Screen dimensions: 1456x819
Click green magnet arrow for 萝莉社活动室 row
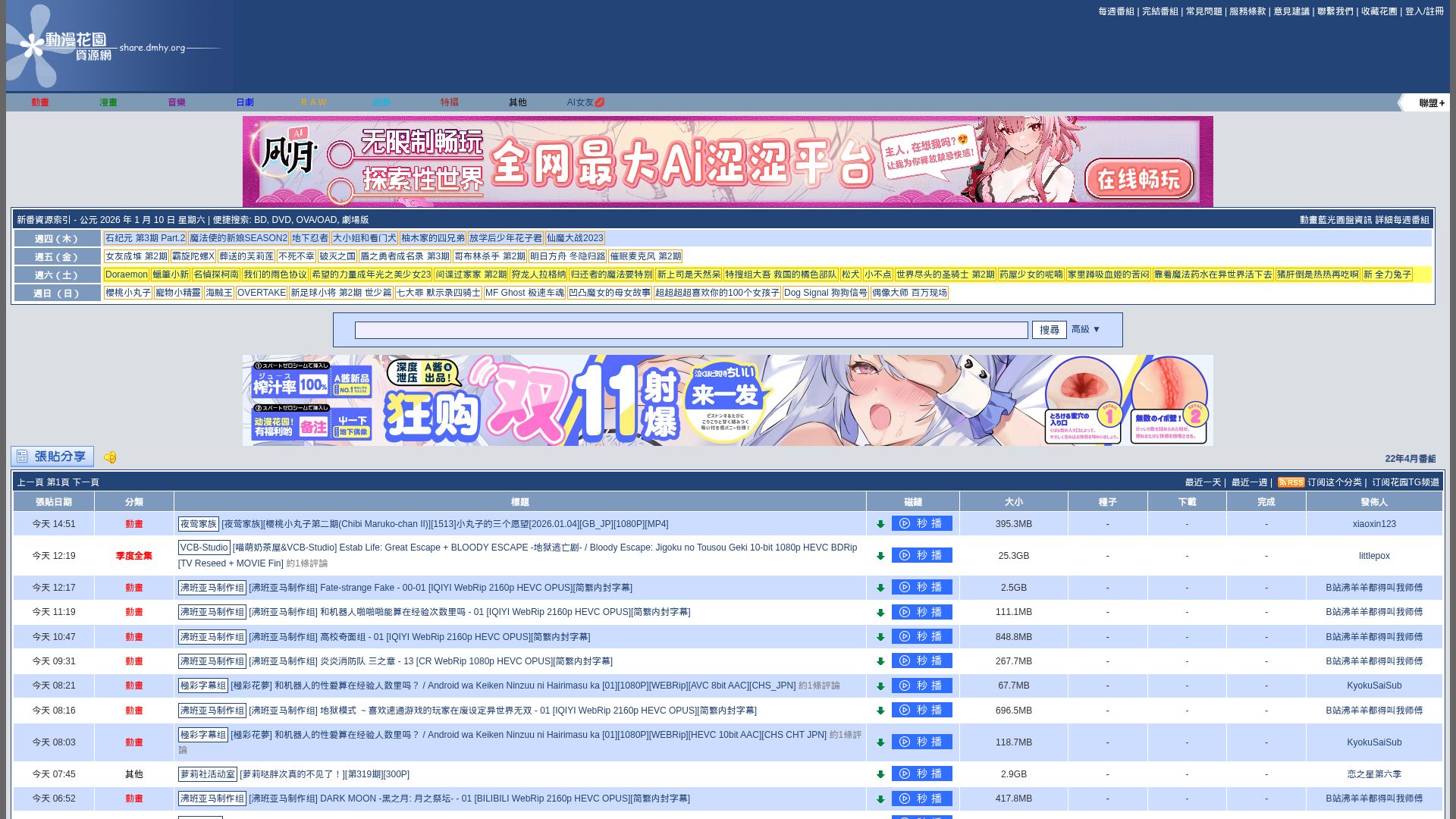[880, 774]
